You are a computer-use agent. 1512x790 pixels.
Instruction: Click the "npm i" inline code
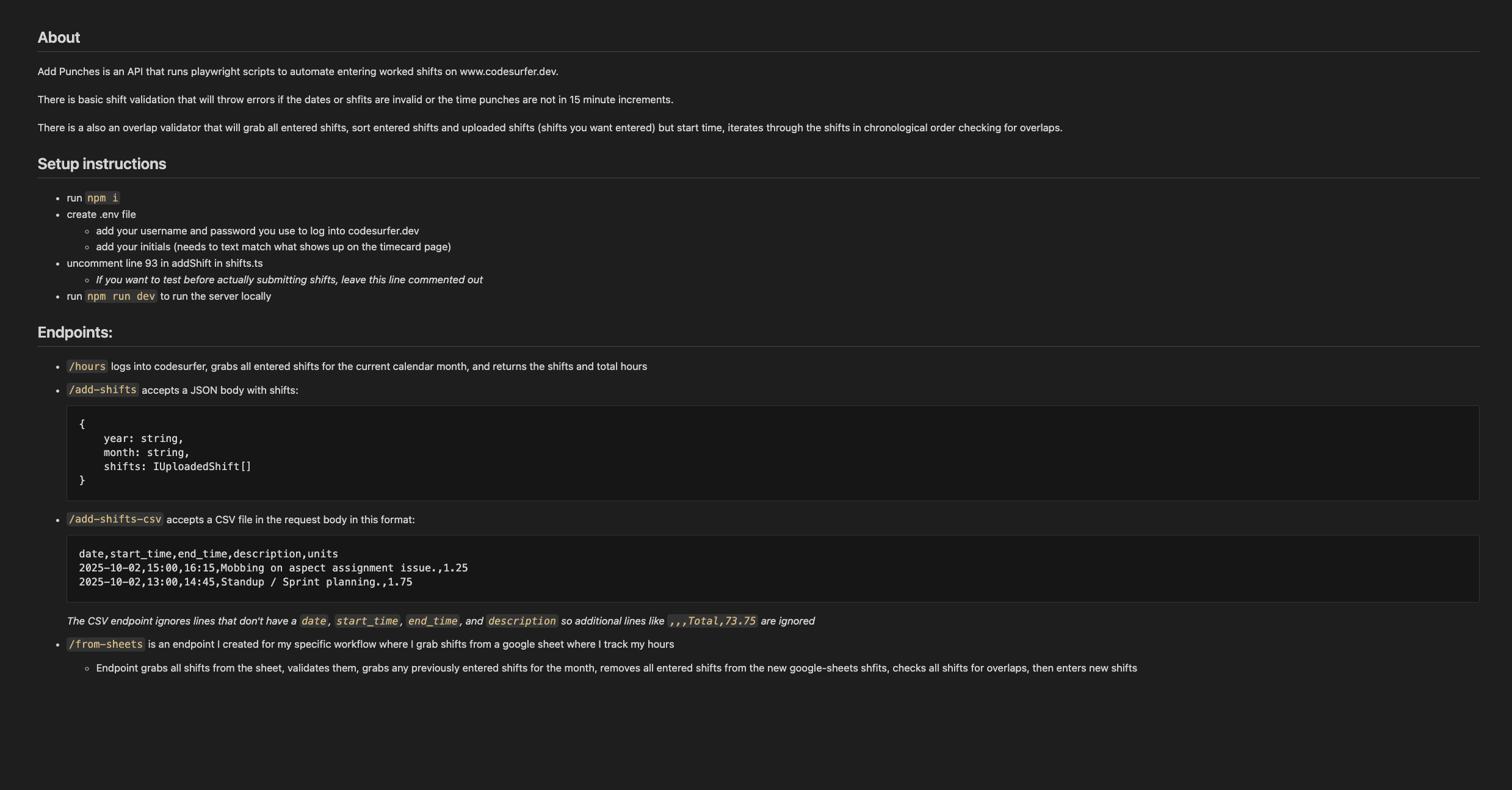tap(102, 198)
